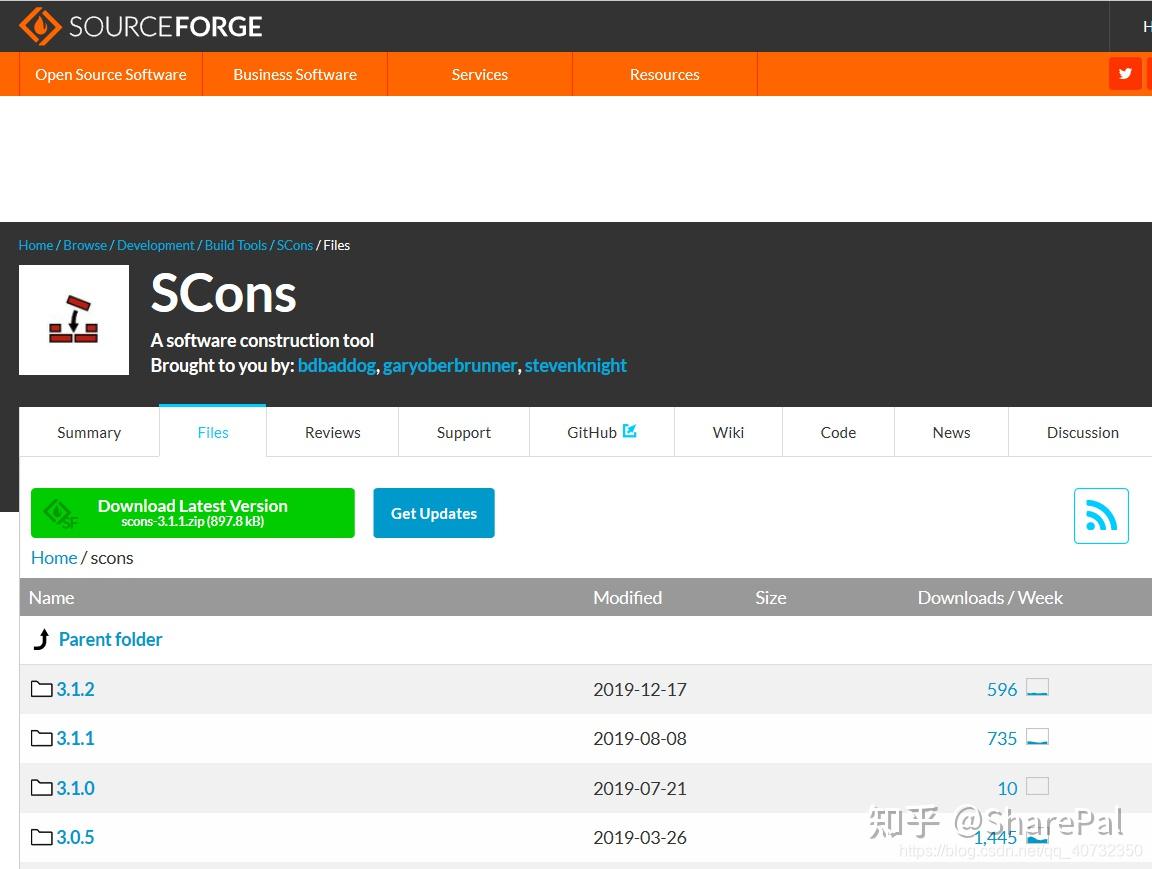Open the Resources menu
1152x869 pixels.
(664, 73)
